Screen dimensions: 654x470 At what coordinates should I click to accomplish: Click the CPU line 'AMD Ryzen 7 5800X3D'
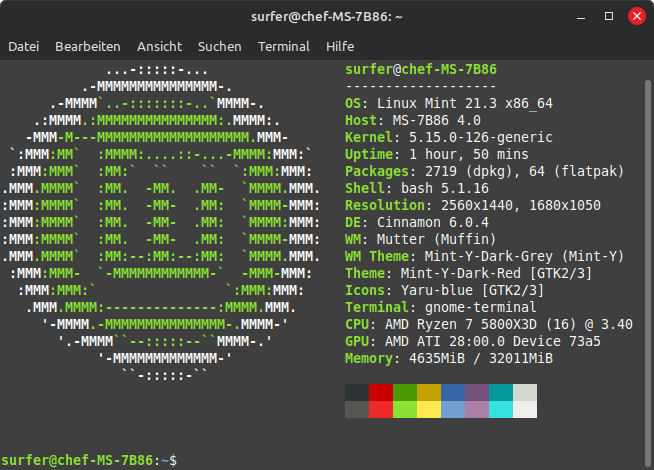[460, 324]
